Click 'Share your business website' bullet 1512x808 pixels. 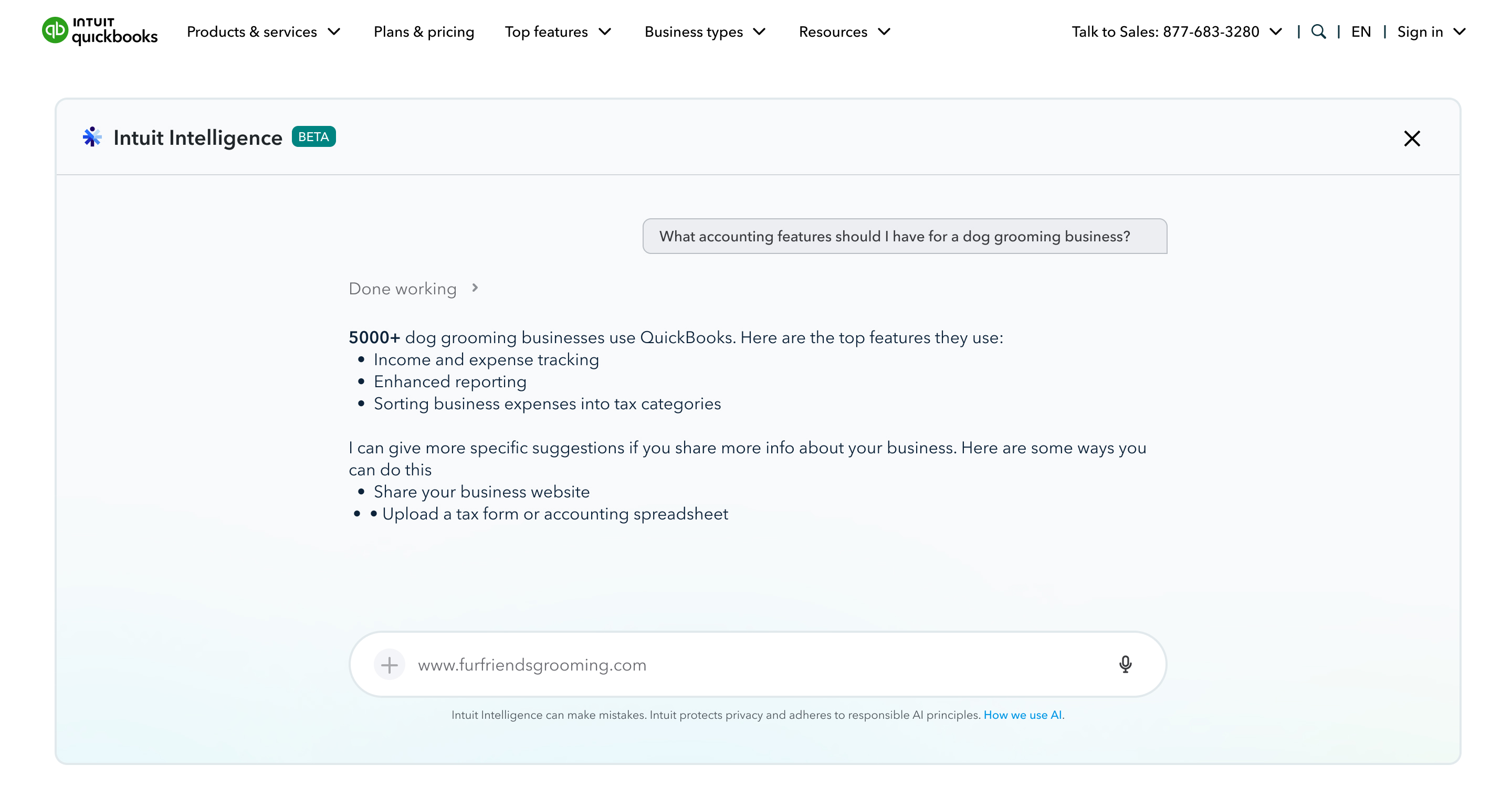pyautogui.click(x=481, y=491)
